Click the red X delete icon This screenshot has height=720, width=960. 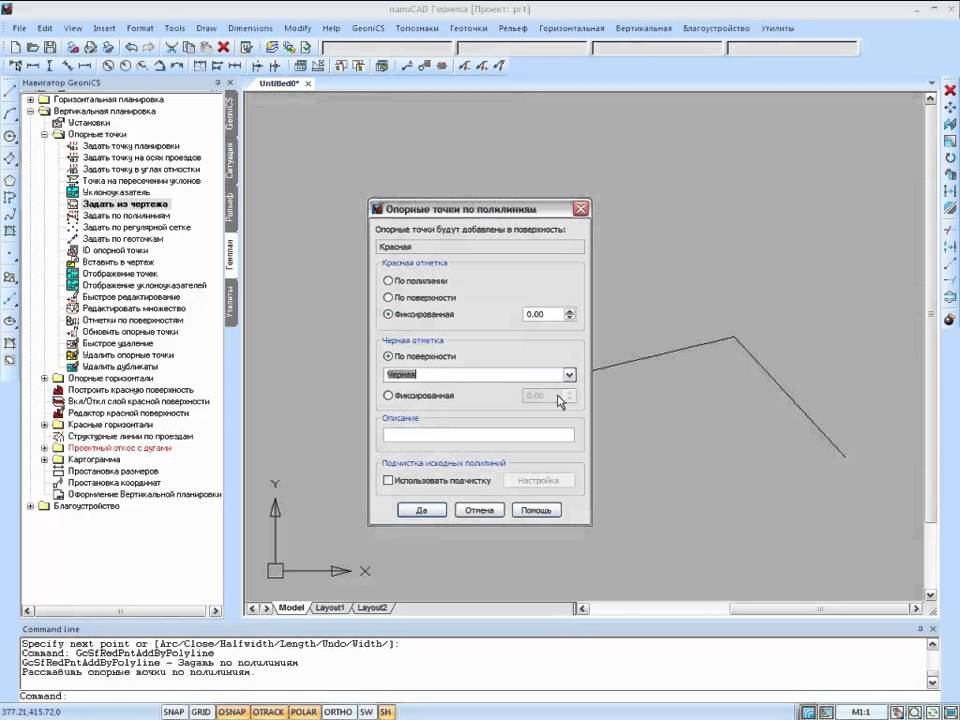click(x=223, y=47)
